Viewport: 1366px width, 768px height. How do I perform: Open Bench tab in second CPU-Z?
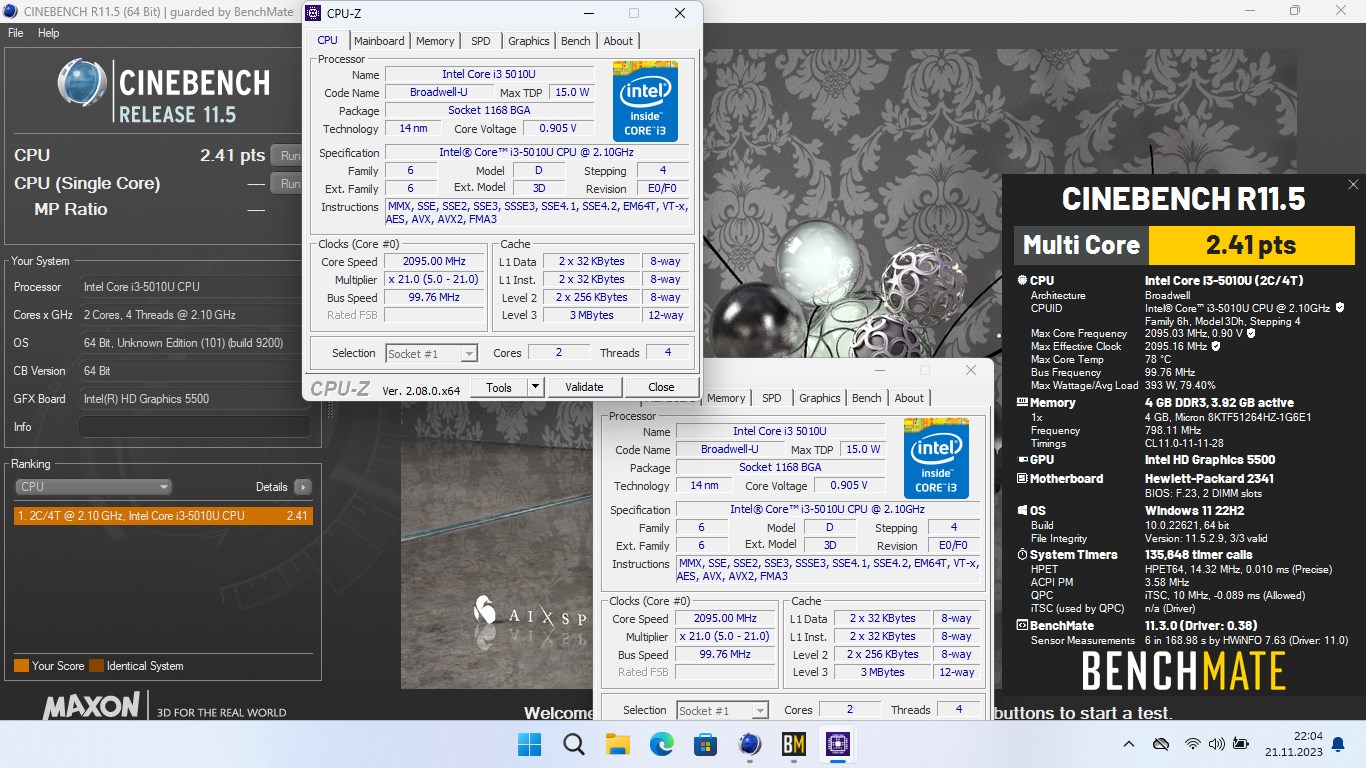tap(867, 398)
